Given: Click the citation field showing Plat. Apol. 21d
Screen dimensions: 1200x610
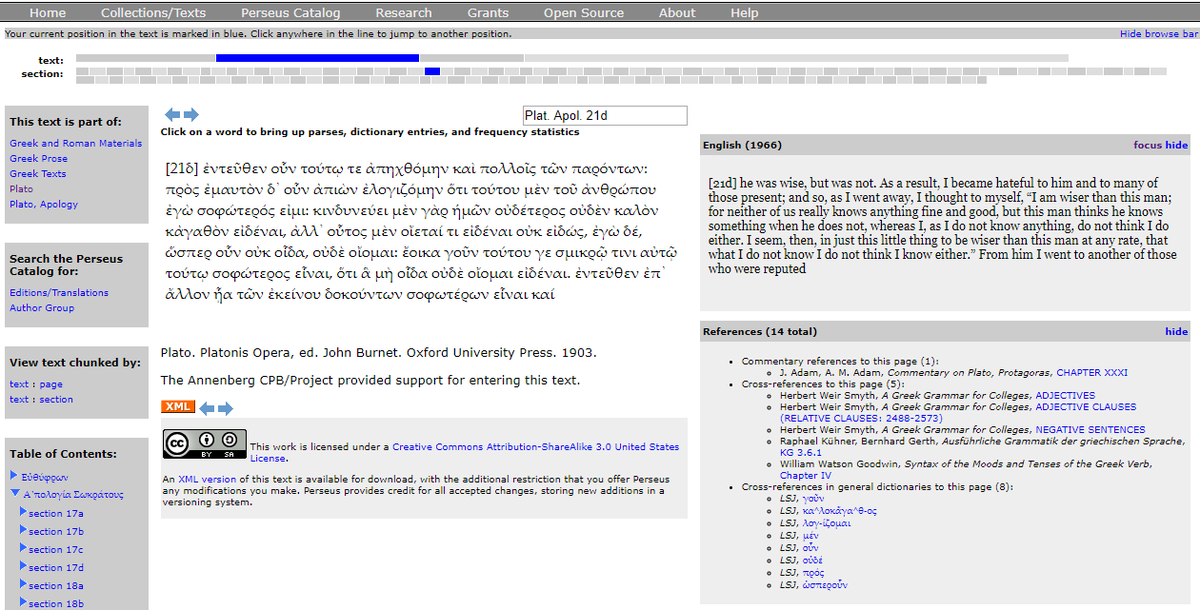Looking at the screenshot, I should click(x=605, y=116).
